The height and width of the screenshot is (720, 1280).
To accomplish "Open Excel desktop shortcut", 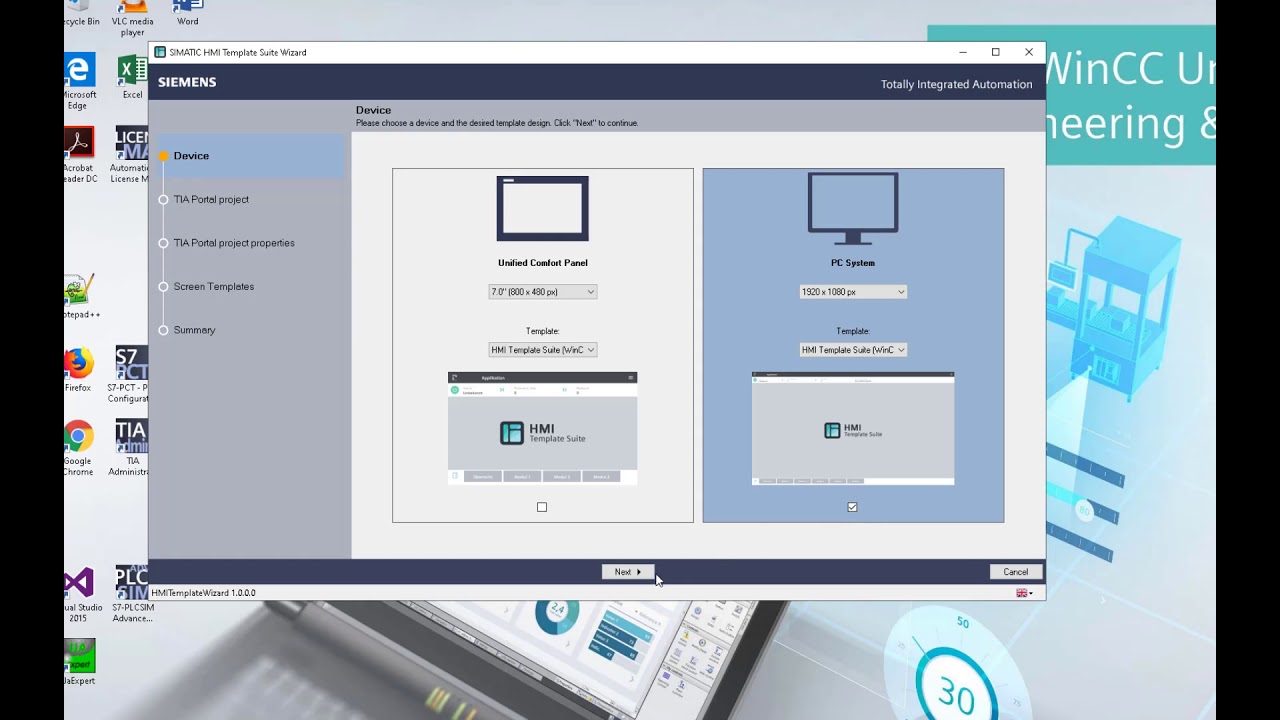I will tap(132, 77).
